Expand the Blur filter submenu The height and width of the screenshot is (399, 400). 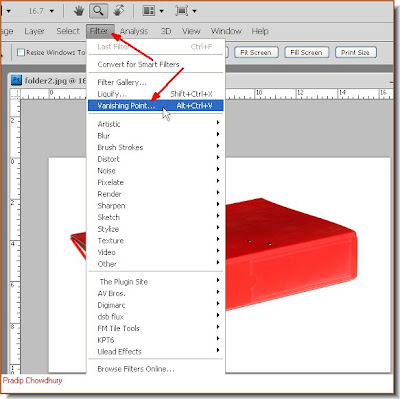coord(155,136)
